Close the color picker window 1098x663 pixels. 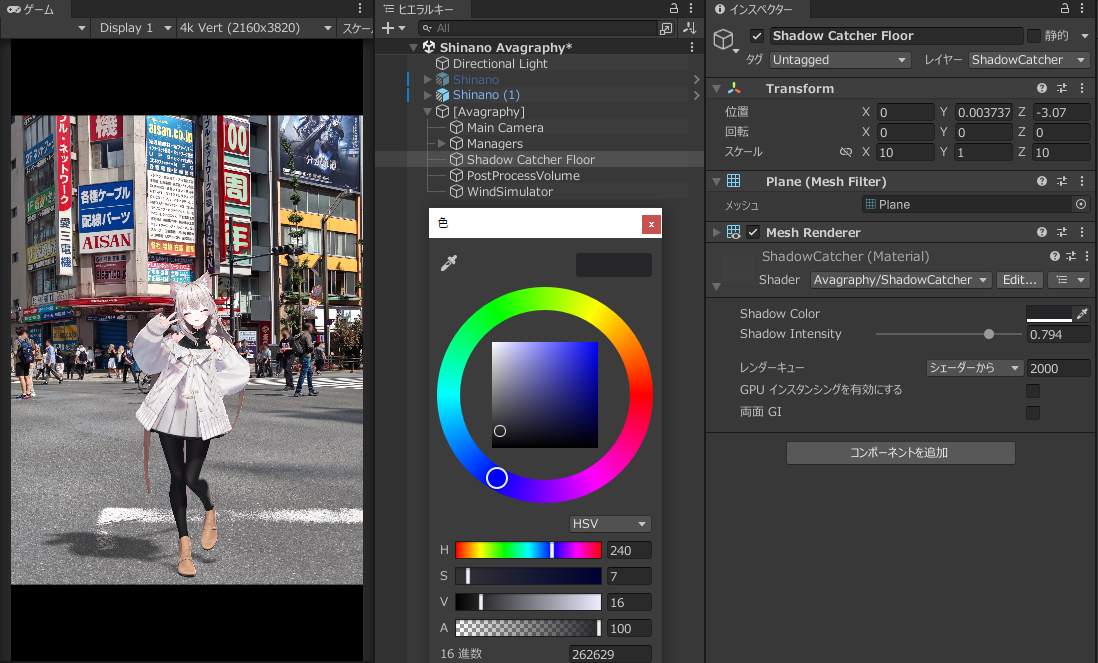(651, 224)
